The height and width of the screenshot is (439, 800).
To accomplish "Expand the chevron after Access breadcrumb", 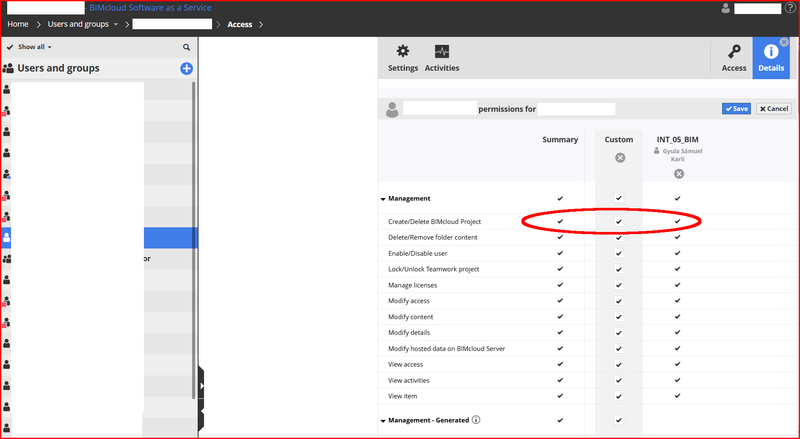I will pos(261,25).
